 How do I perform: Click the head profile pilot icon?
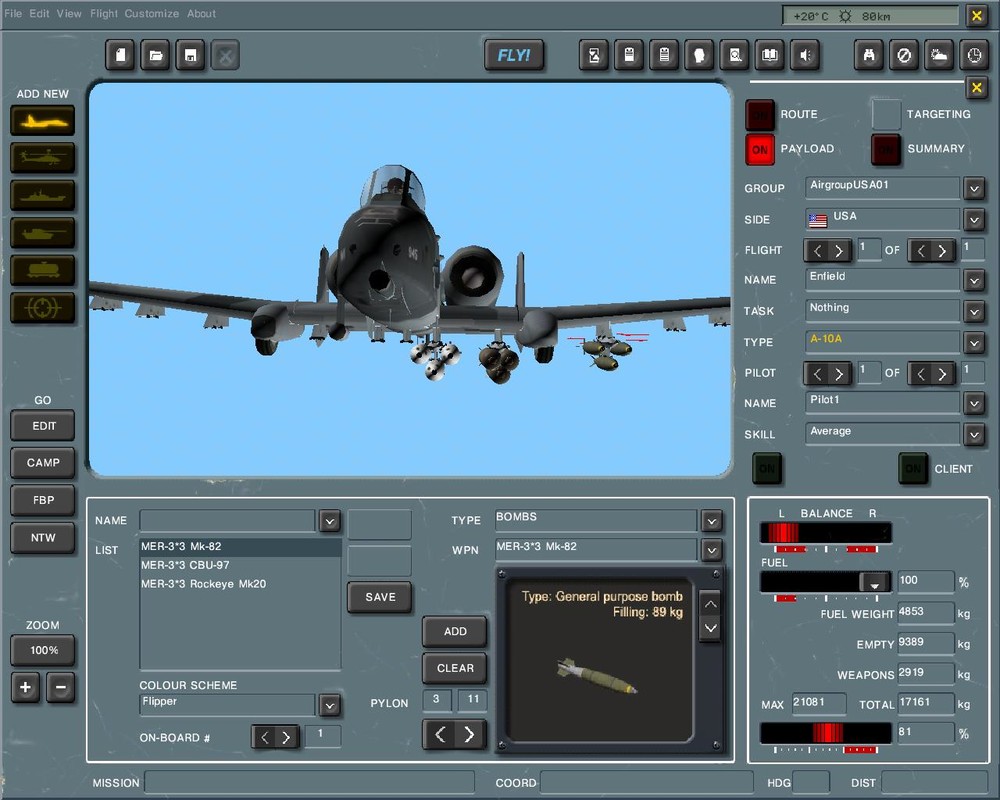[700, 56]
